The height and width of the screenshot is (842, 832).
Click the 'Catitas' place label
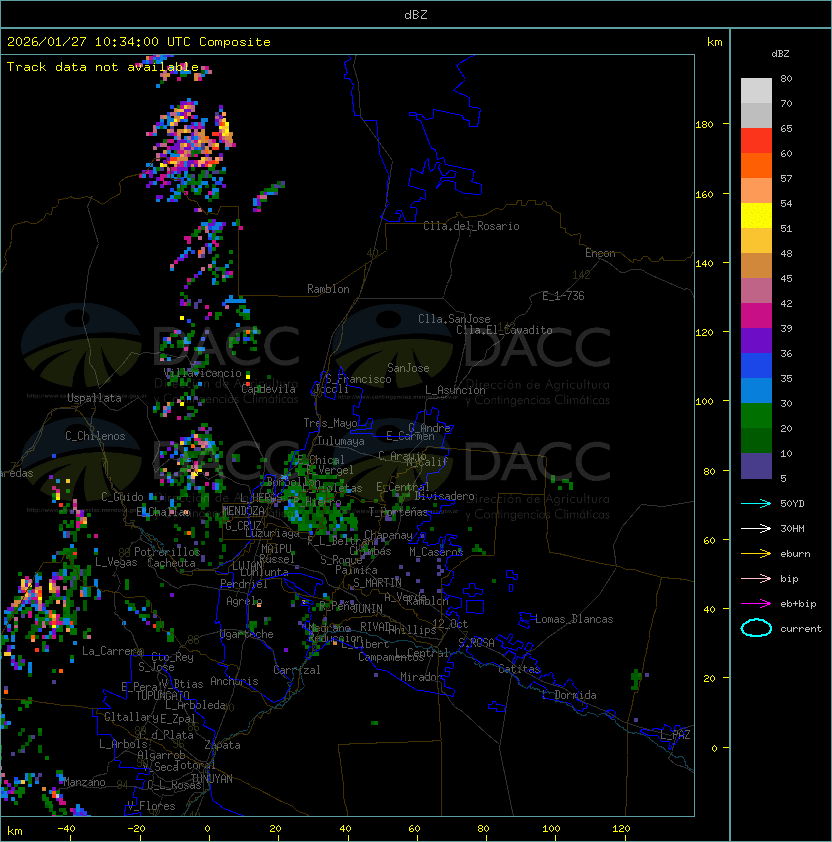(x=519, y=669)
